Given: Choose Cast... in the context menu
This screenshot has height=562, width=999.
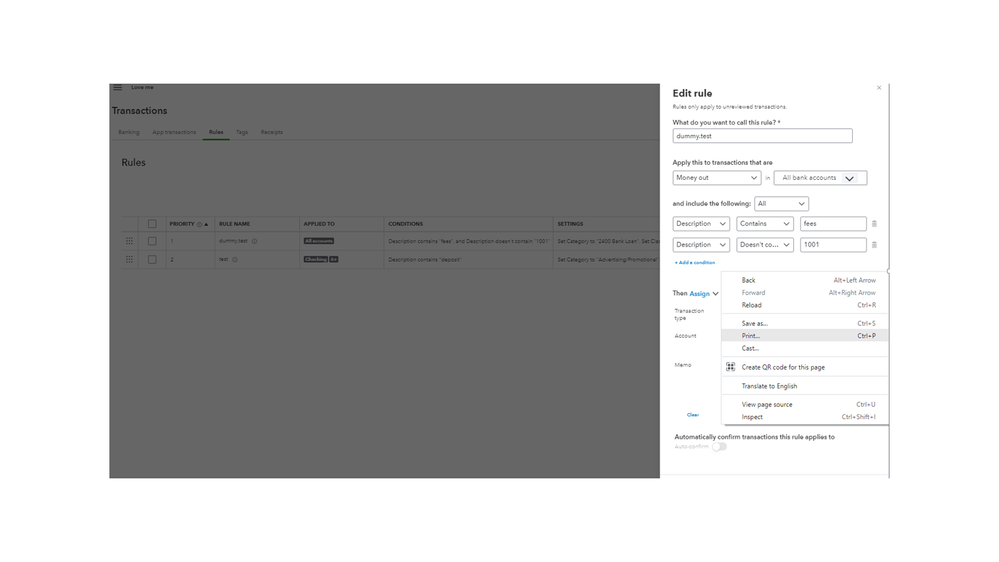Looking at the screenshot, I should (x=805, y=349).
